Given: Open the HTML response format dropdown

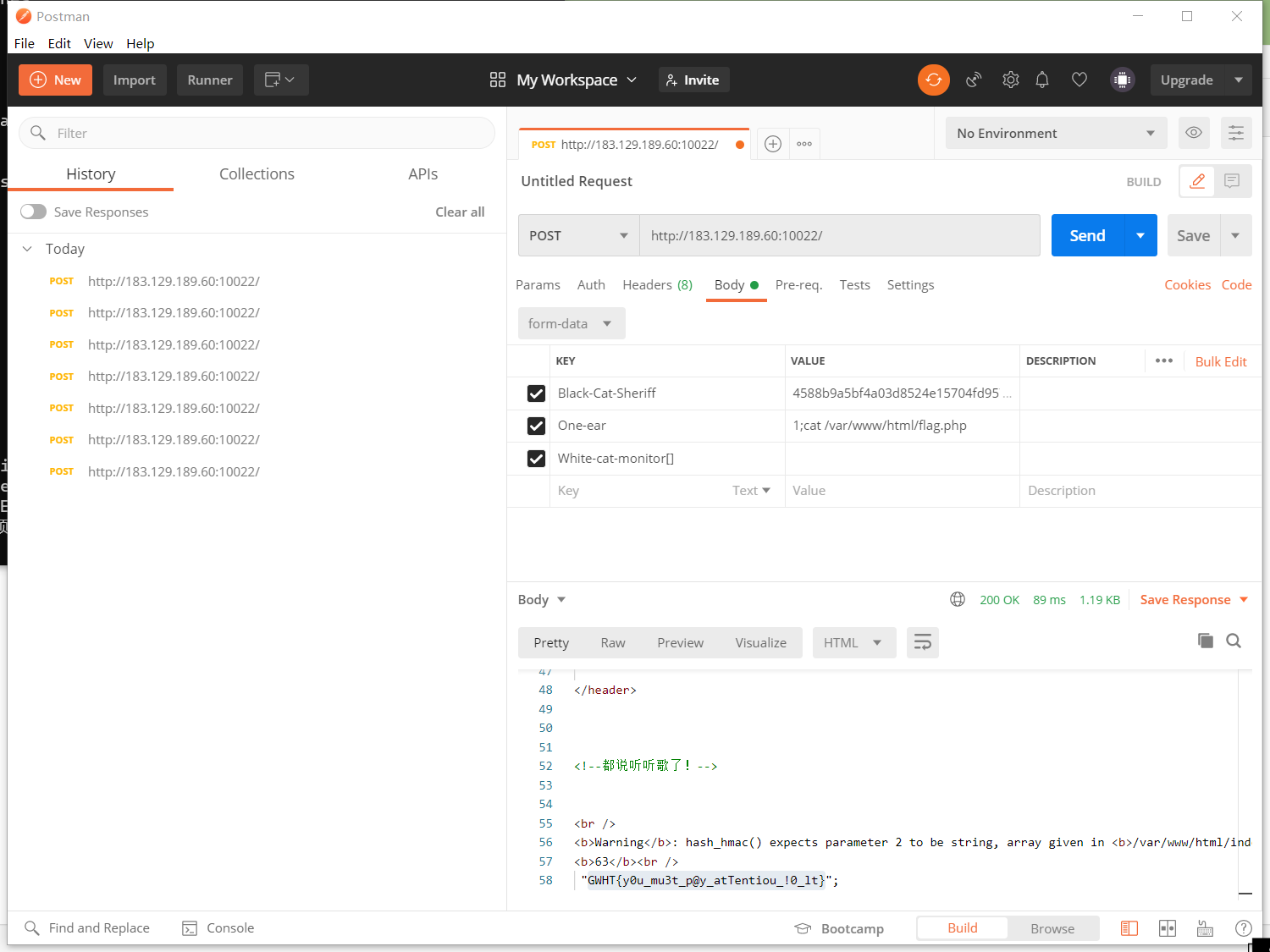Looking at the screenshot, I should (853, 642).
